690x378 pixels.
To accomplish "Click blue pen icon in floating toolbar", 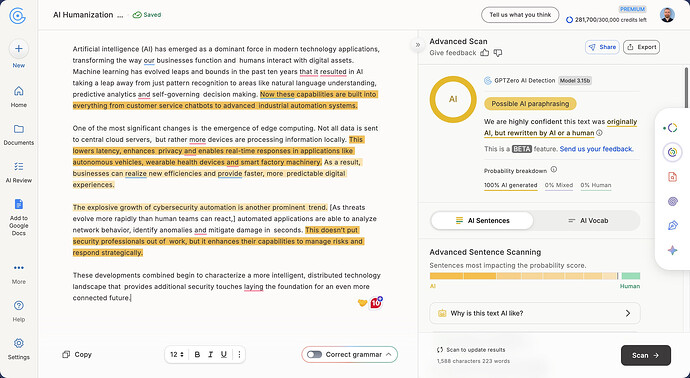I will 672,226.
